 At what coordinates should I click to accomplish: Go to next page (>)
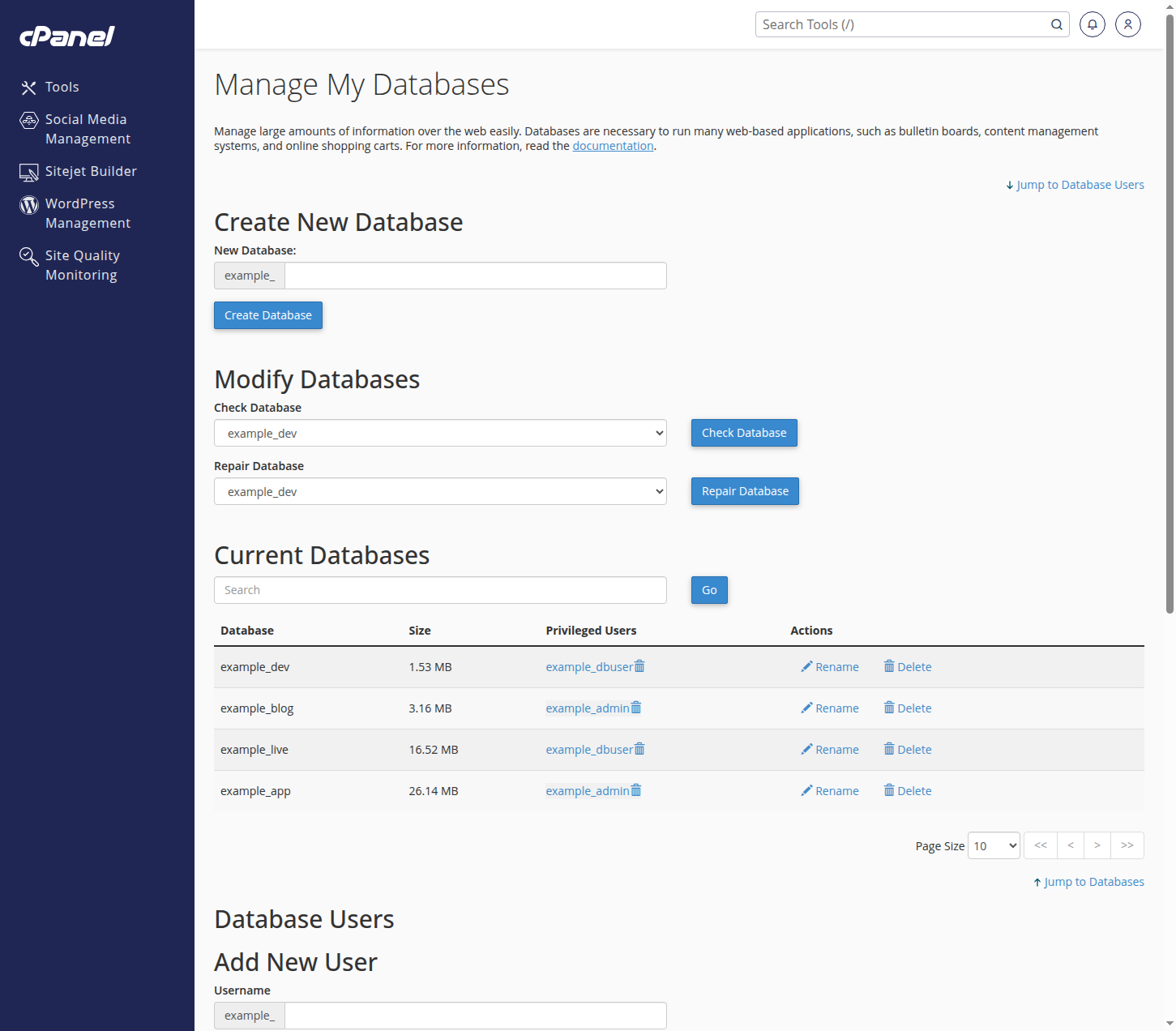1097,845
